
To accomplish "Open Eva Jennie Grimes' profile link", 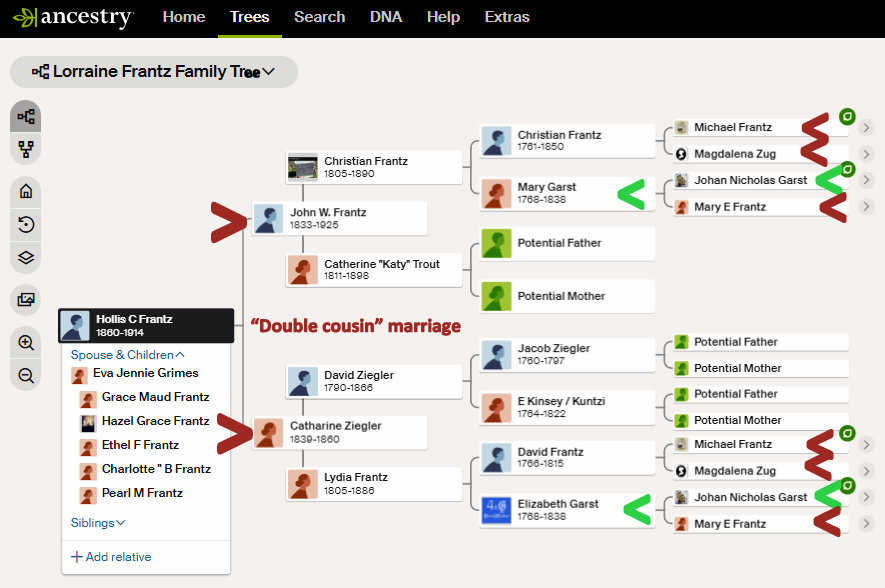I will click(145, 373).
